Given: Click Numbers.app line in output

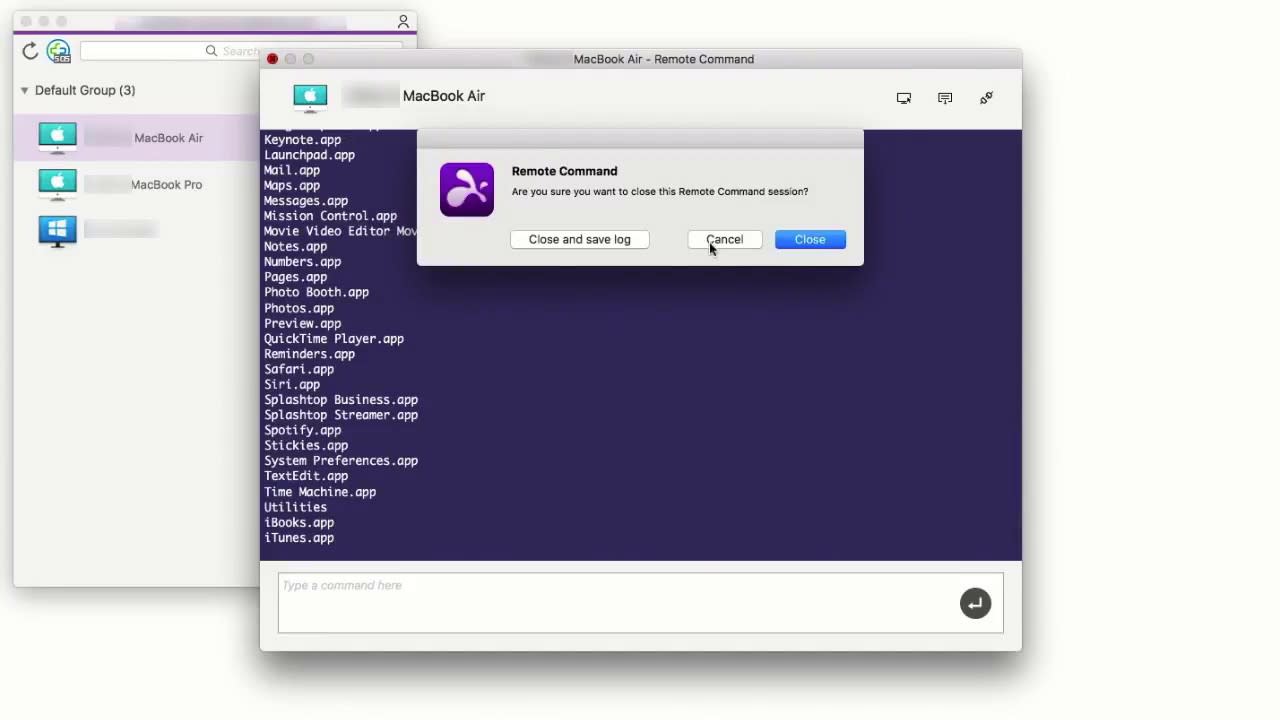Looking at the screenshot, I should pos(302,262).
